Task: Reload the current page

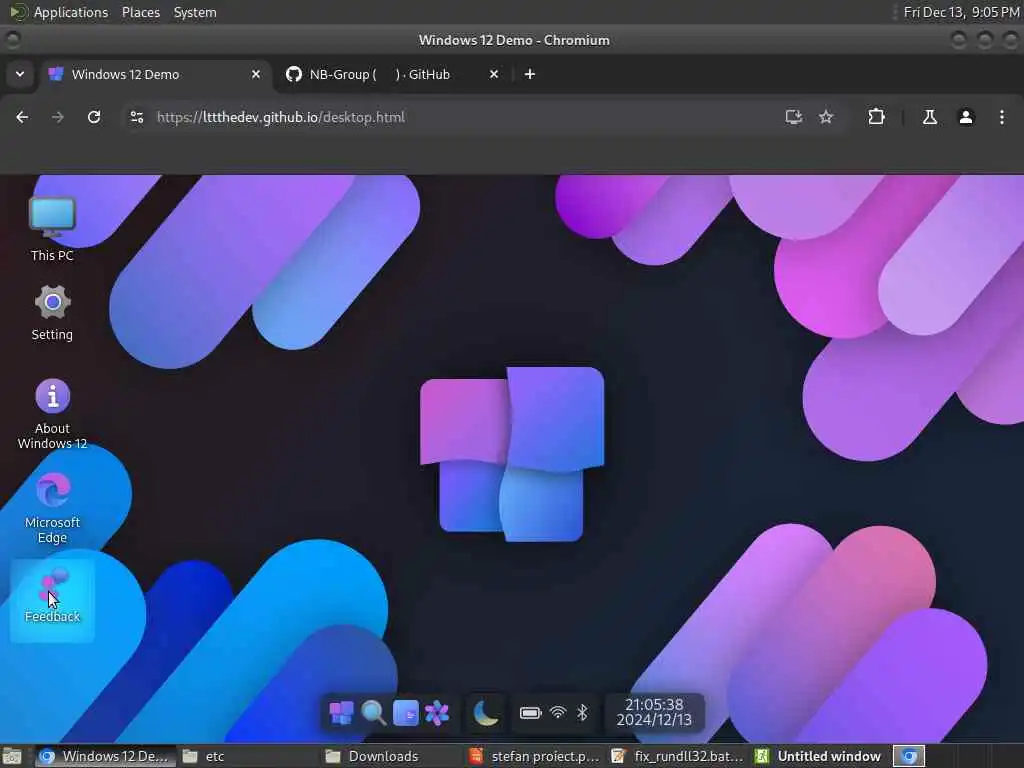Action: point(94,117)
